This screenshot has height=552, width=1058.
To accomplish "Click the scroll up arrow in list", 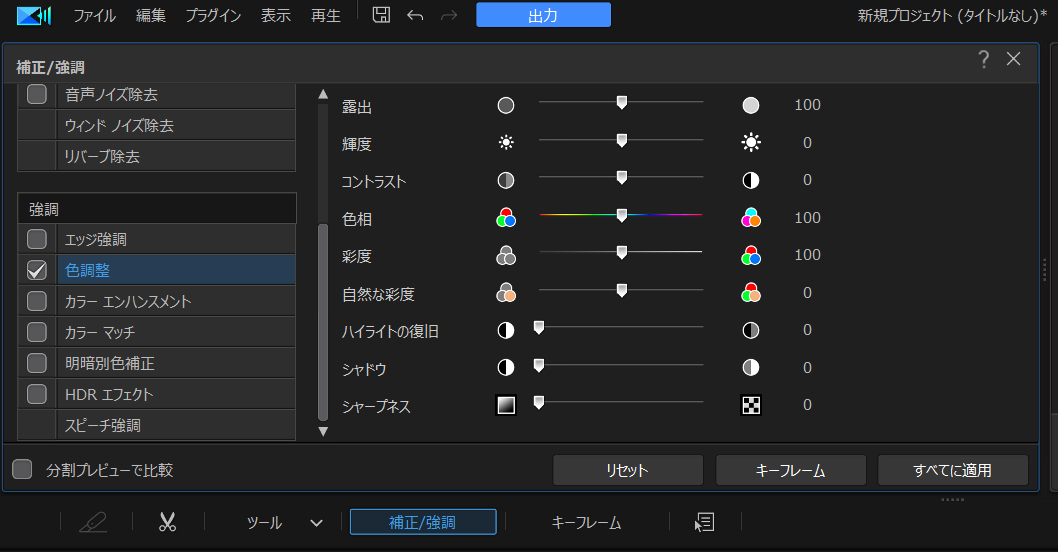I will (x=323, y=94).
